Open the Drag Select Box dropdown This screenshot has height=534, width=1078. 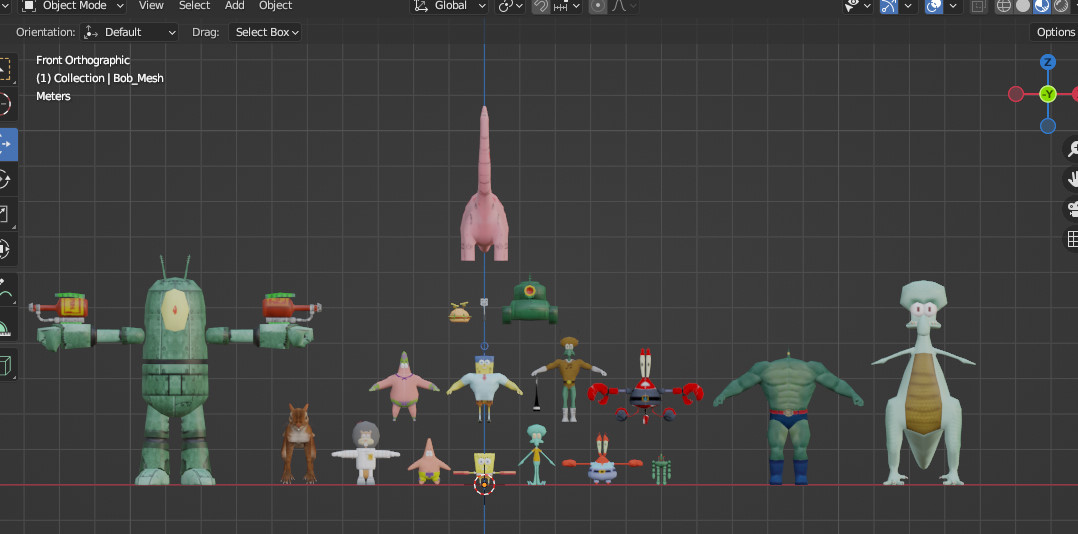coord(265,32)
